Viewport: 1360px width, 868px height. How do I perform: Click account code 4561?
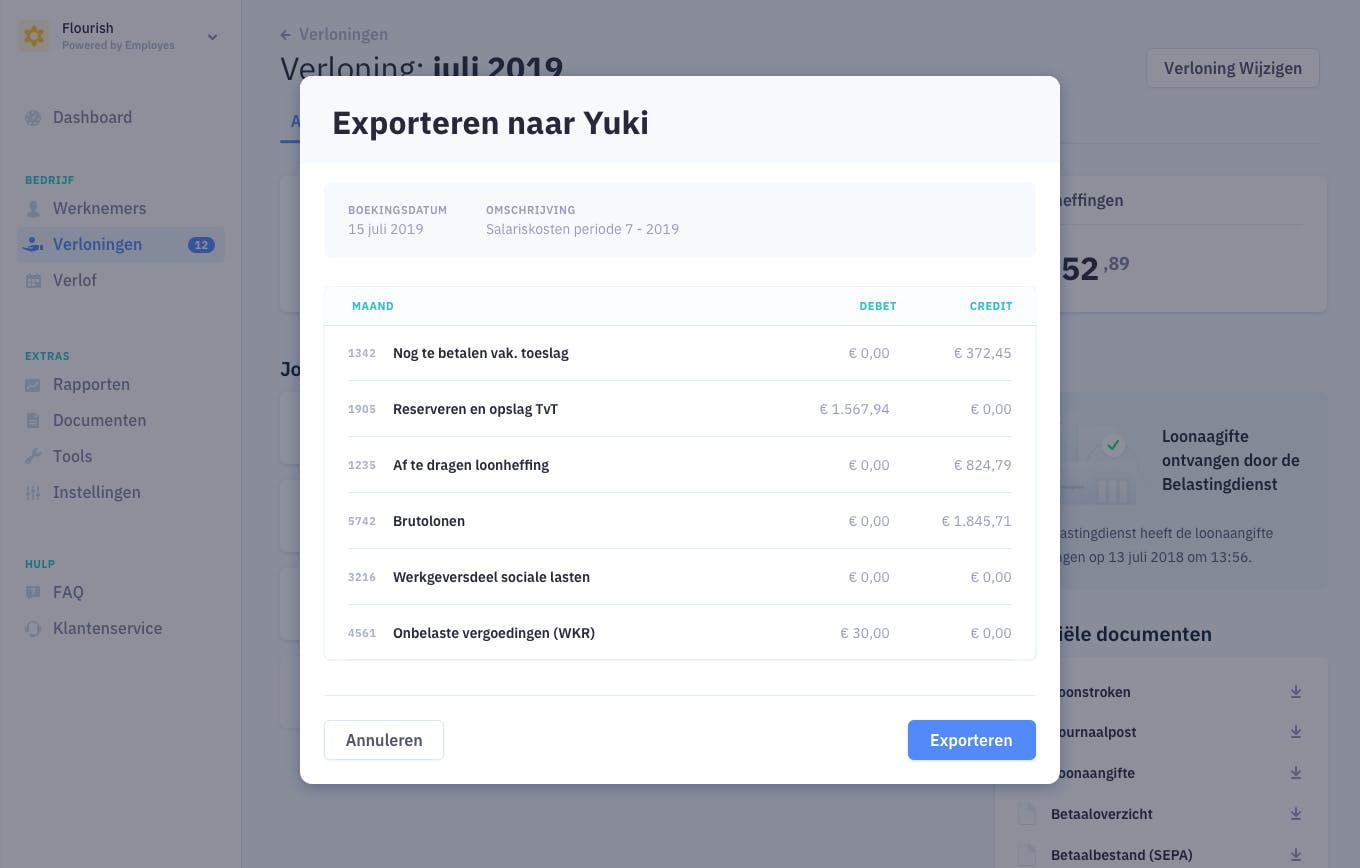pos(362,633)
